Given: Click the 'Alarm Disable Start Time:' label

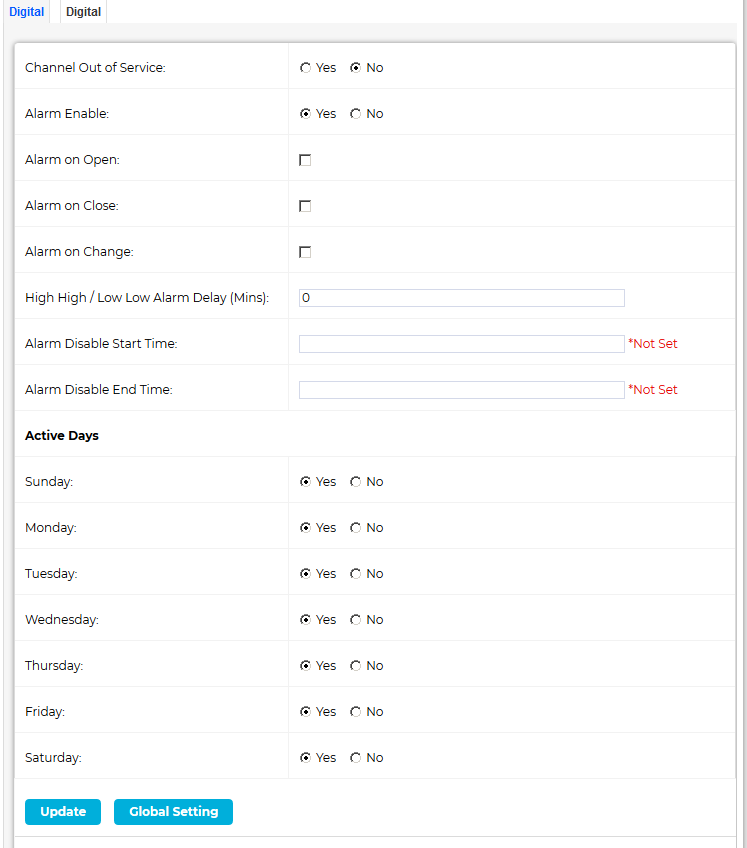Looking at the screenshot, I should [101, 343].
